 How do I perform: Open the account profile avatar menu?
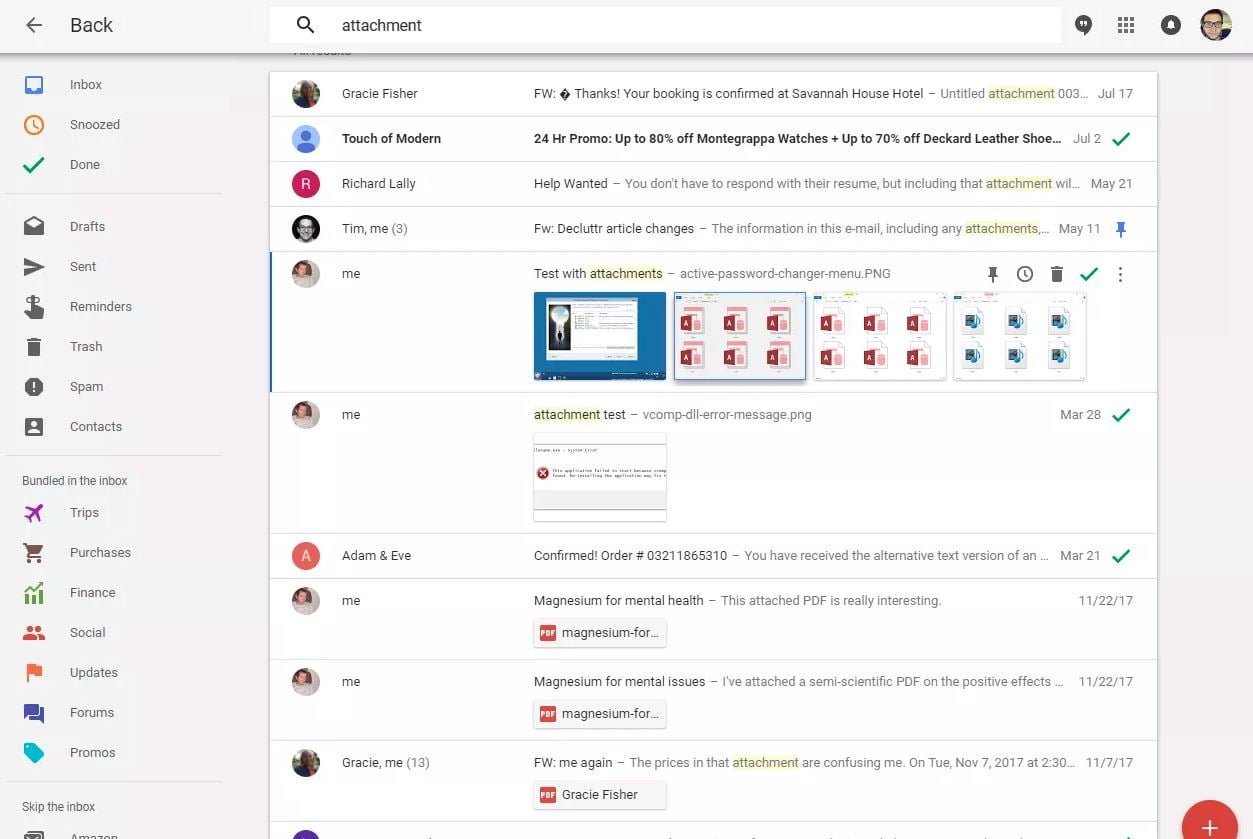coord(1215,26)
